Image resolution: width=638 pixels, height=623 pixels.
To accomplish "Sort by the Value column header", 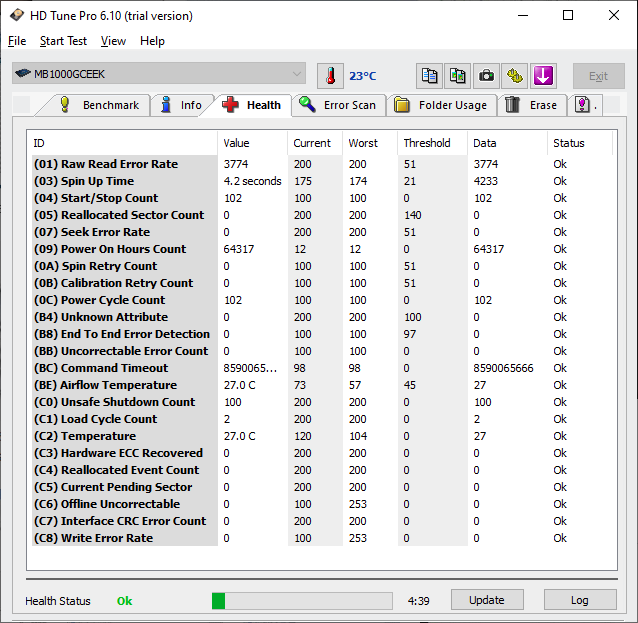I will (x=252, y=143).
